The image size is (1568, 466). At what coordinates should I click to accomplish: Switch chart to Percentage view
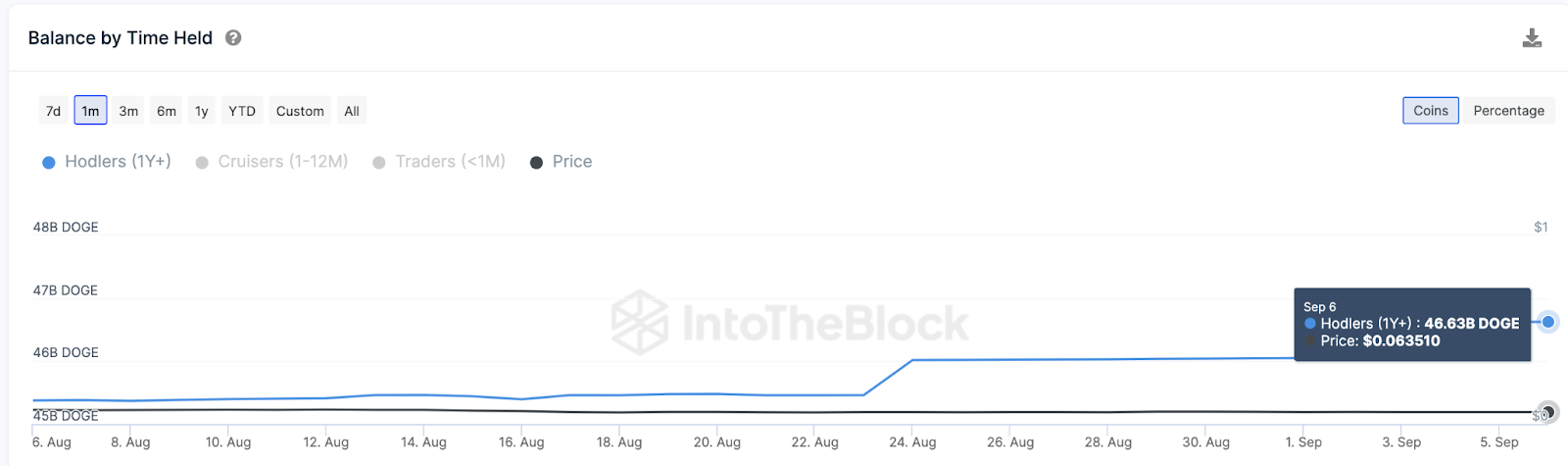tap(1508, 111)
